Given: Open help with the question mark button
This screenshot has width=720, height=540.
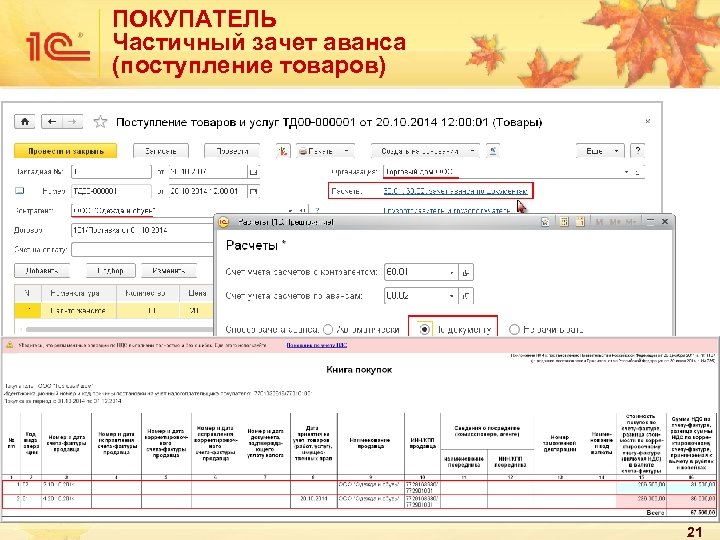Looking at the screenshot, I should coord(638,151).
